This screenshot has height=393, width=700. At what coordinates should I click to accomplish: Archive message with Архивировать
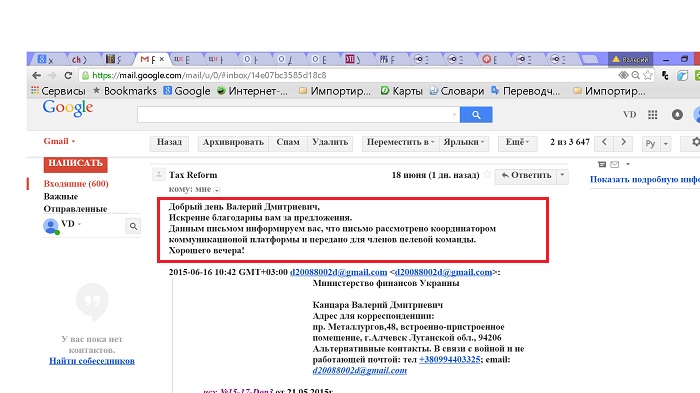coord(233,142)
